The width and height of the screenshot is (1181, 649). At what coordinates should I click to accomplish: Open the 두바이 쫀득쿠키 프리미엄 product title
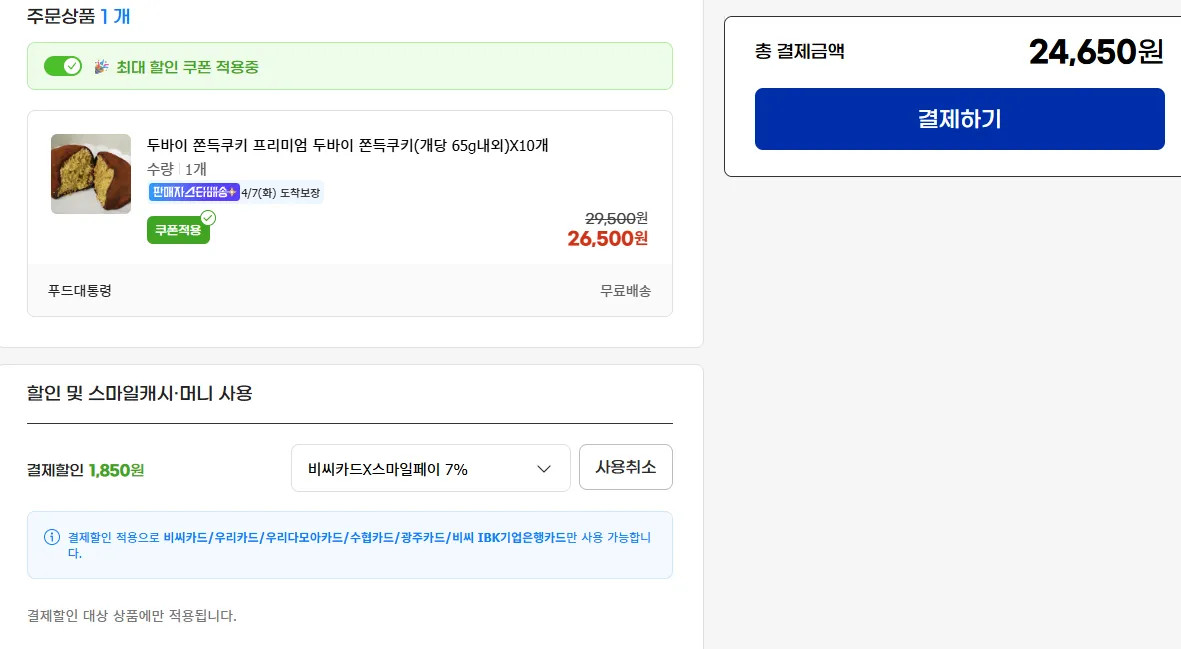(347, 145)
